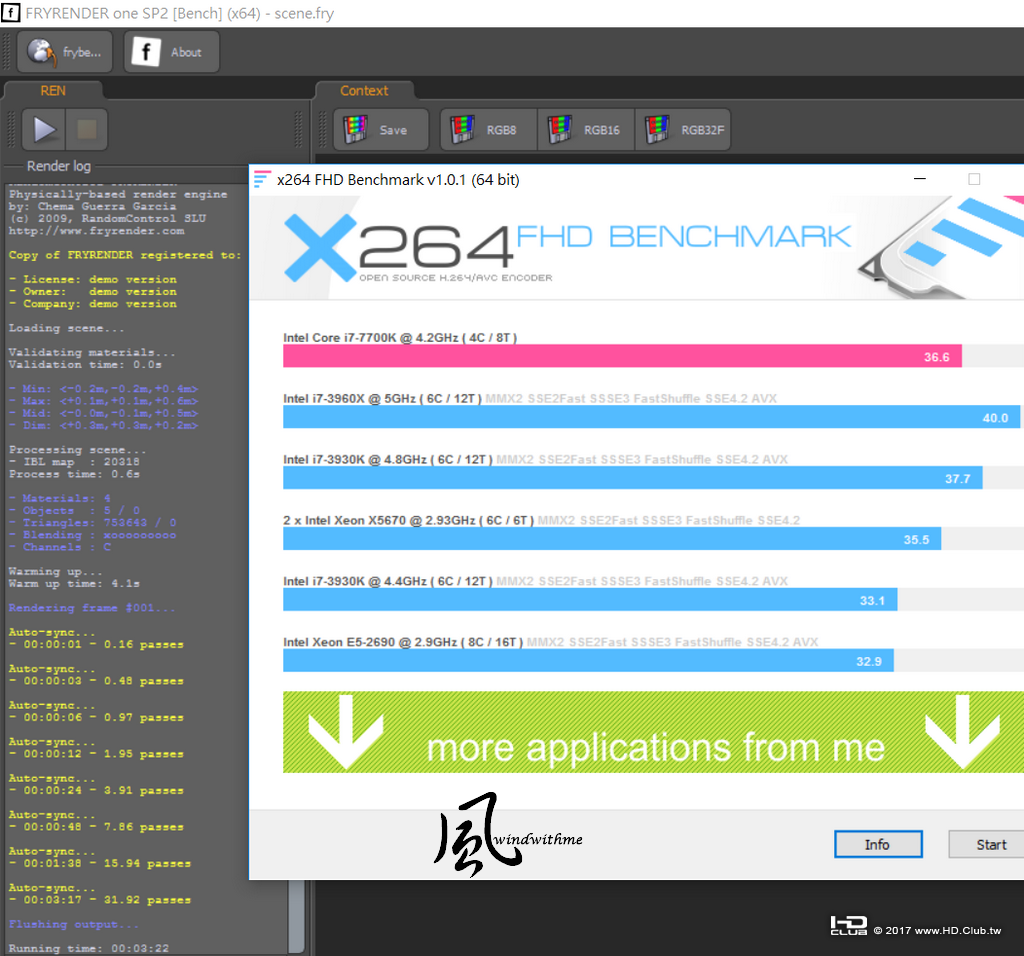Start rendering with the play button
Image resolution: width=1024 pixels, height=956 pixels.
tap(44, 129)
